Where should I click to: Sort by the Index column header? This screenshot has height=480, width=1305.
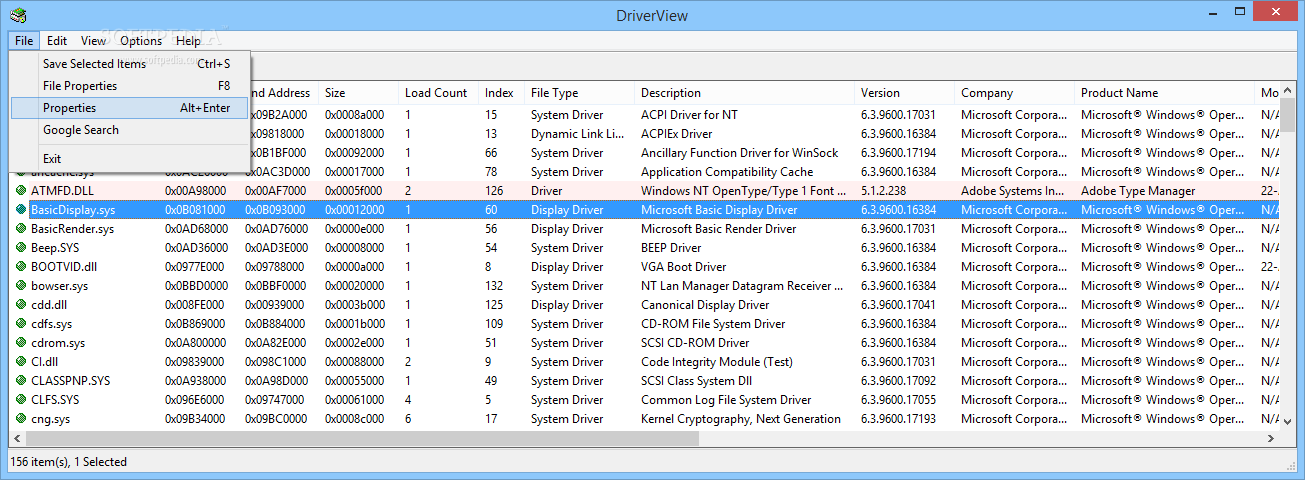click(501, 93)
